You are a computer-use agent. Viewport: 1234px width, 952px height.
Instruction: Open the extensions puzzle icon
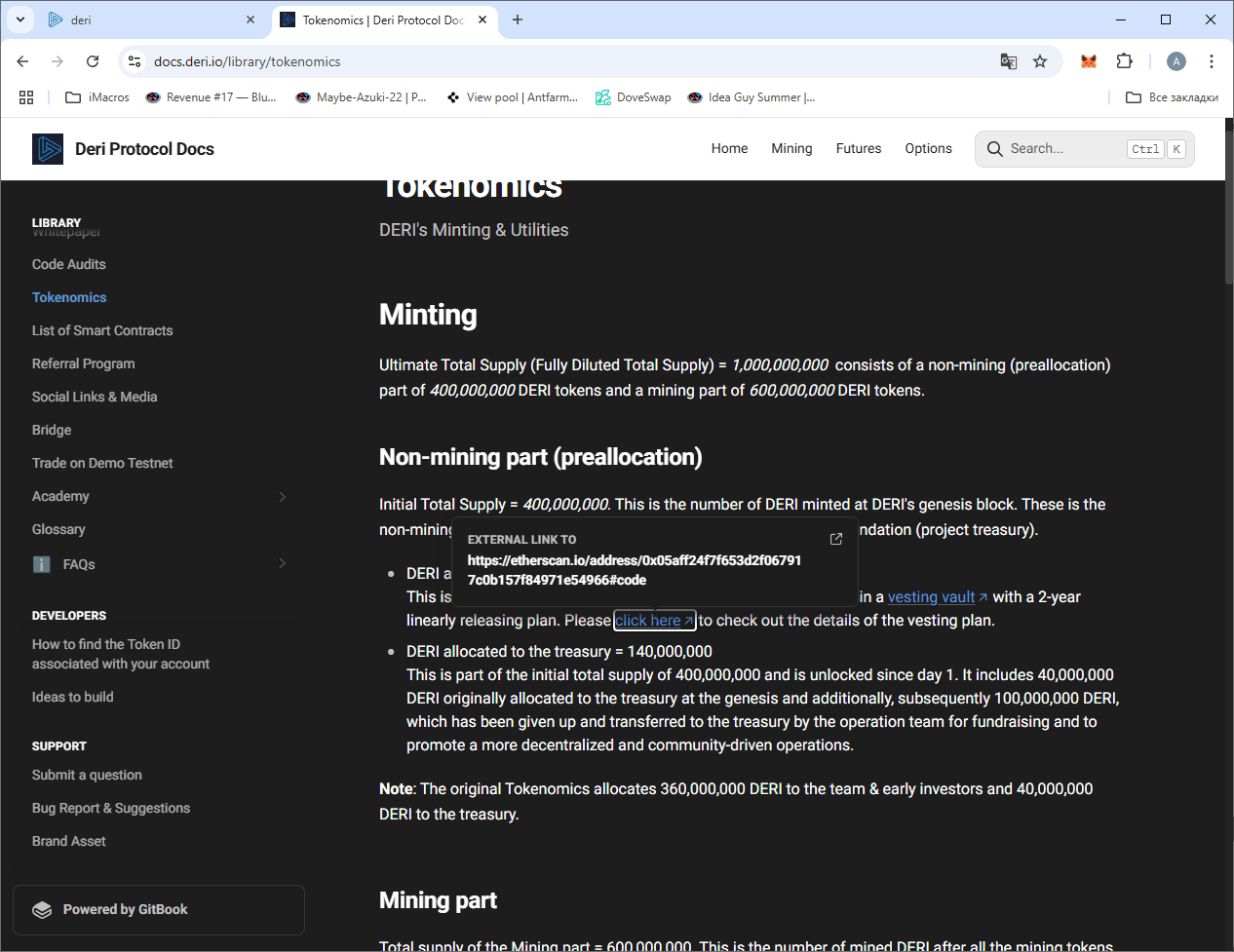tap(1124, 61)
